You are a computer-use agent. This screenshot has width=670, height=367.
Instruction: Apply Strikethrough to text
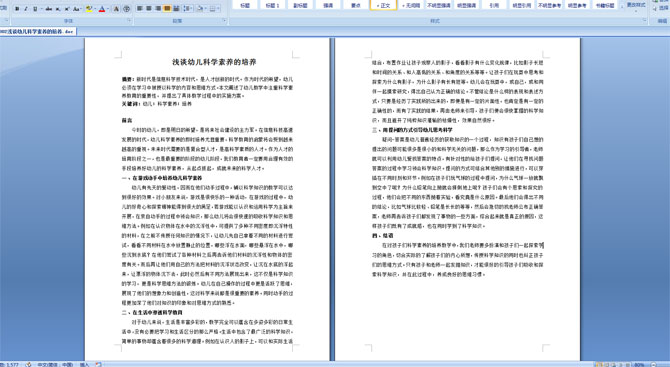click(49, 9)
